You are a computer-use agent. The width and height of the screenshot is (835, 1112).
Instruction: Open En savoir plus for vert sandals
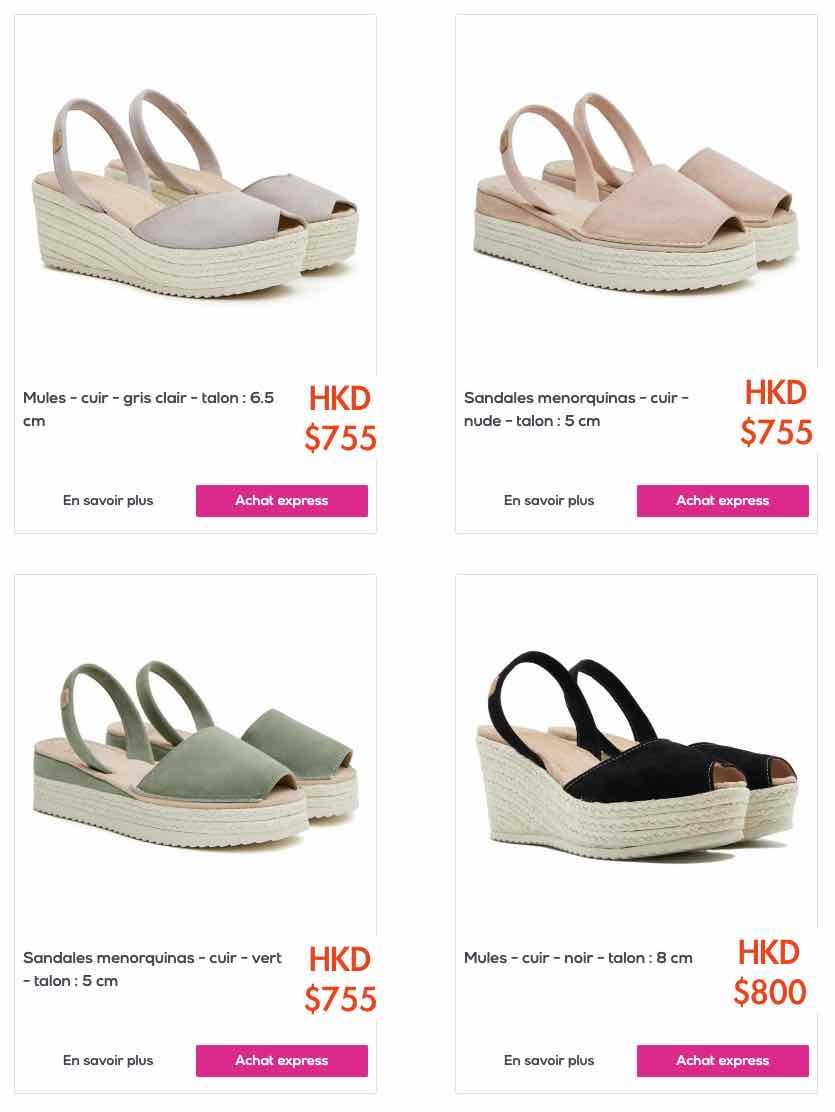(x=108, y=1060)
